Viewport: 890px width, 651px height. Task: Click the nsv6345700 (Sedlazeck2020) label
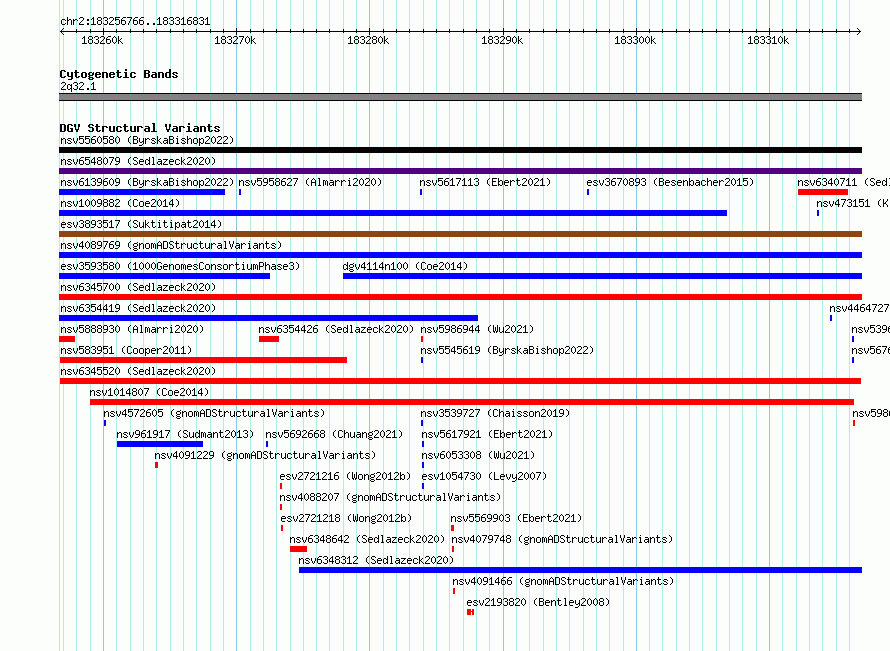(138, 287)
